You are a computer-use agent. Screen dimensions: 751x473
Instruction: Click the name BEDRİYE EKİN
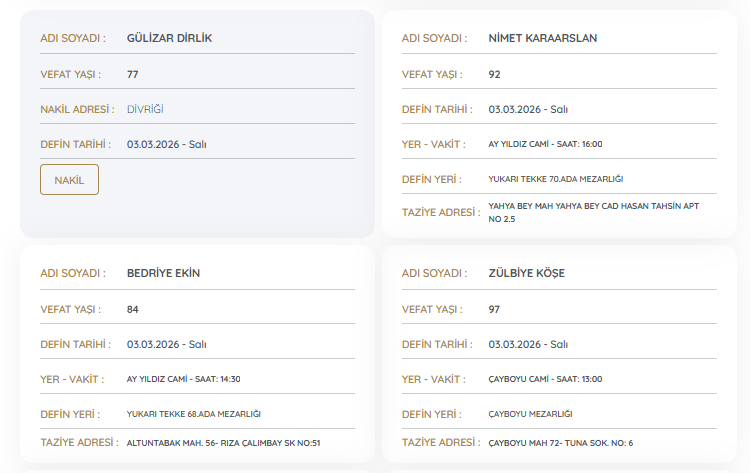[164, 273]
